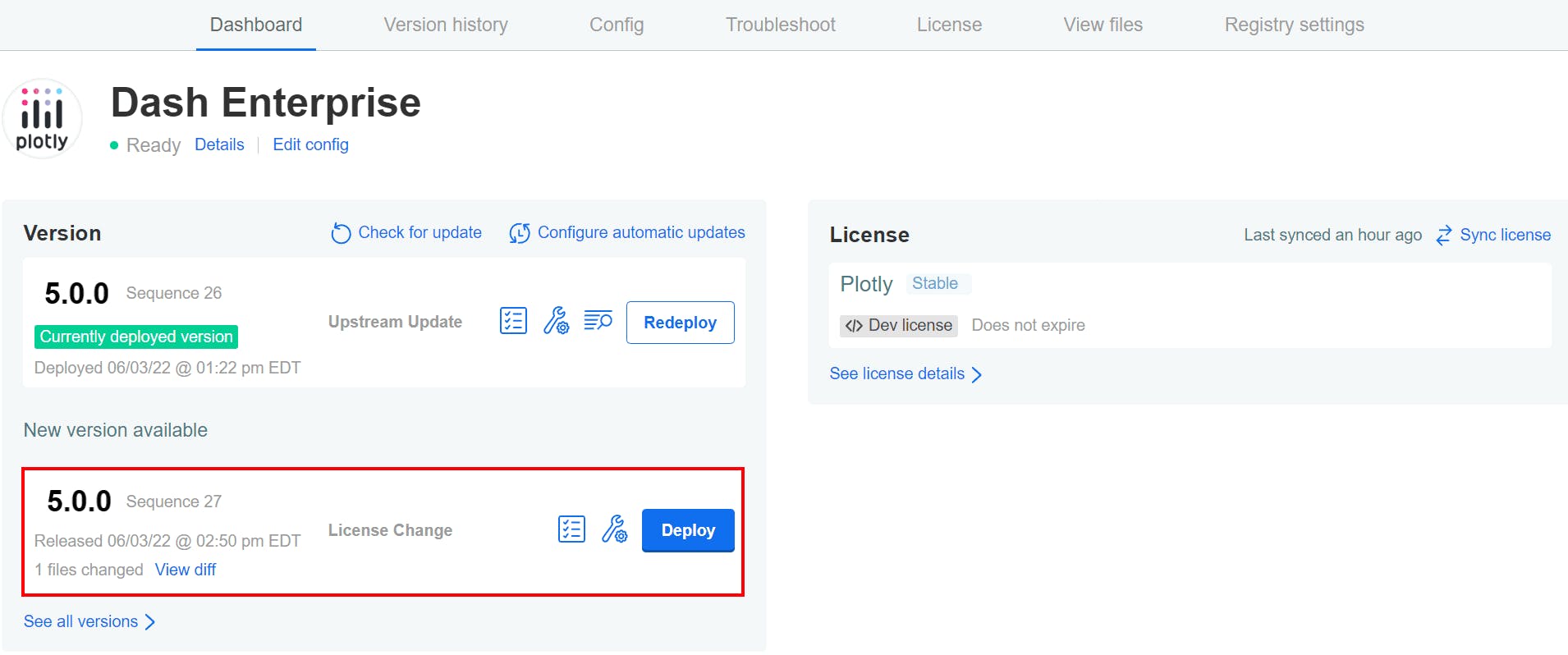This screenshot has height=655, width=1568.
Task: Select the Sequence 26 label text
Action: [174, 293]
